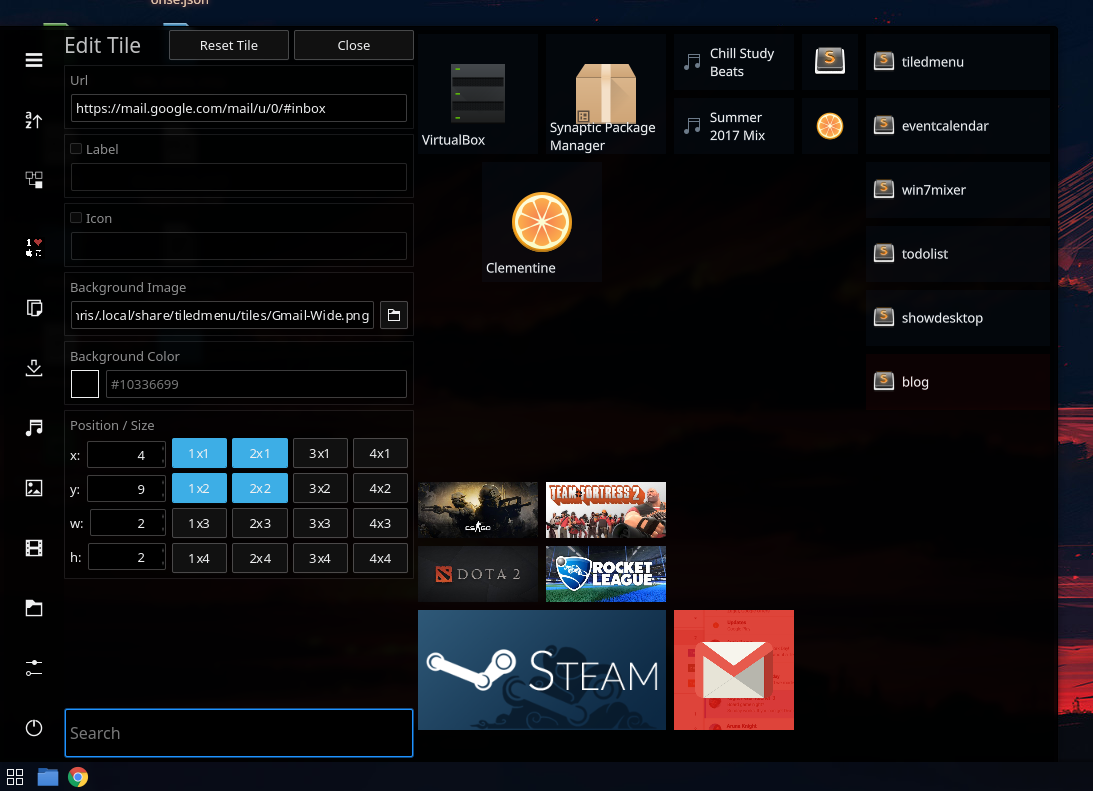
Task: Open the todolist project tile
Action: point(958,254)
